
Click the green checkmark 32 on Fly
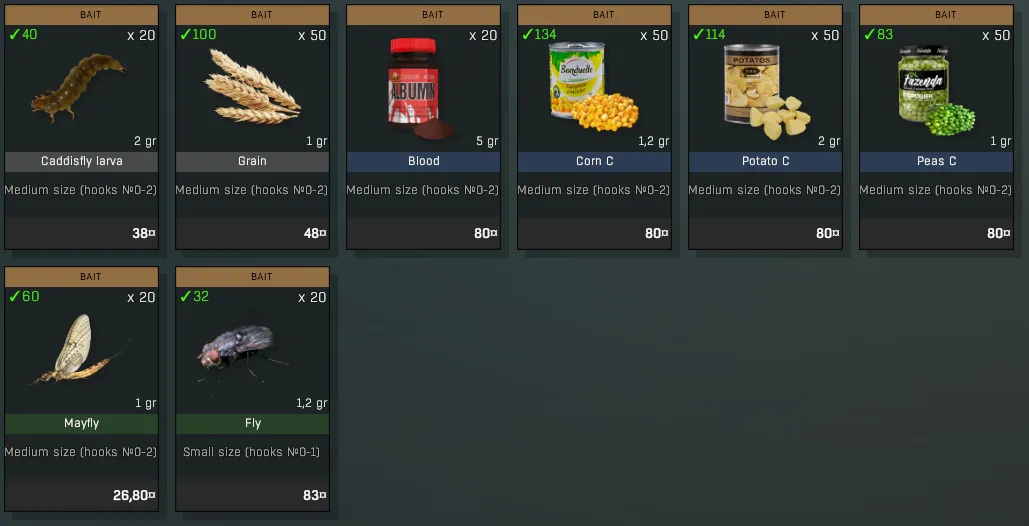[x=194, y=296]
